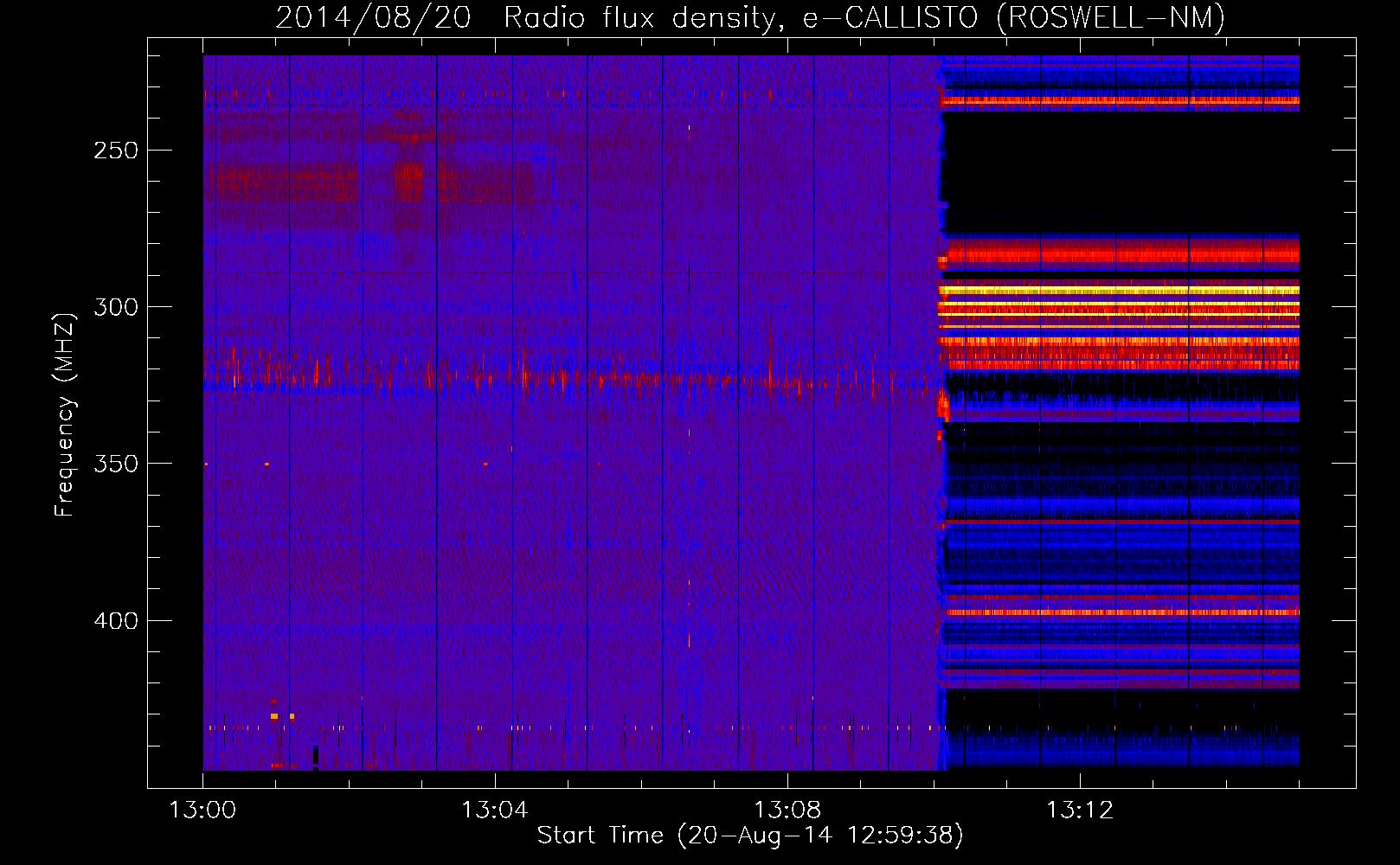Click the 300 frequency tick label

(x=116, y=307)
